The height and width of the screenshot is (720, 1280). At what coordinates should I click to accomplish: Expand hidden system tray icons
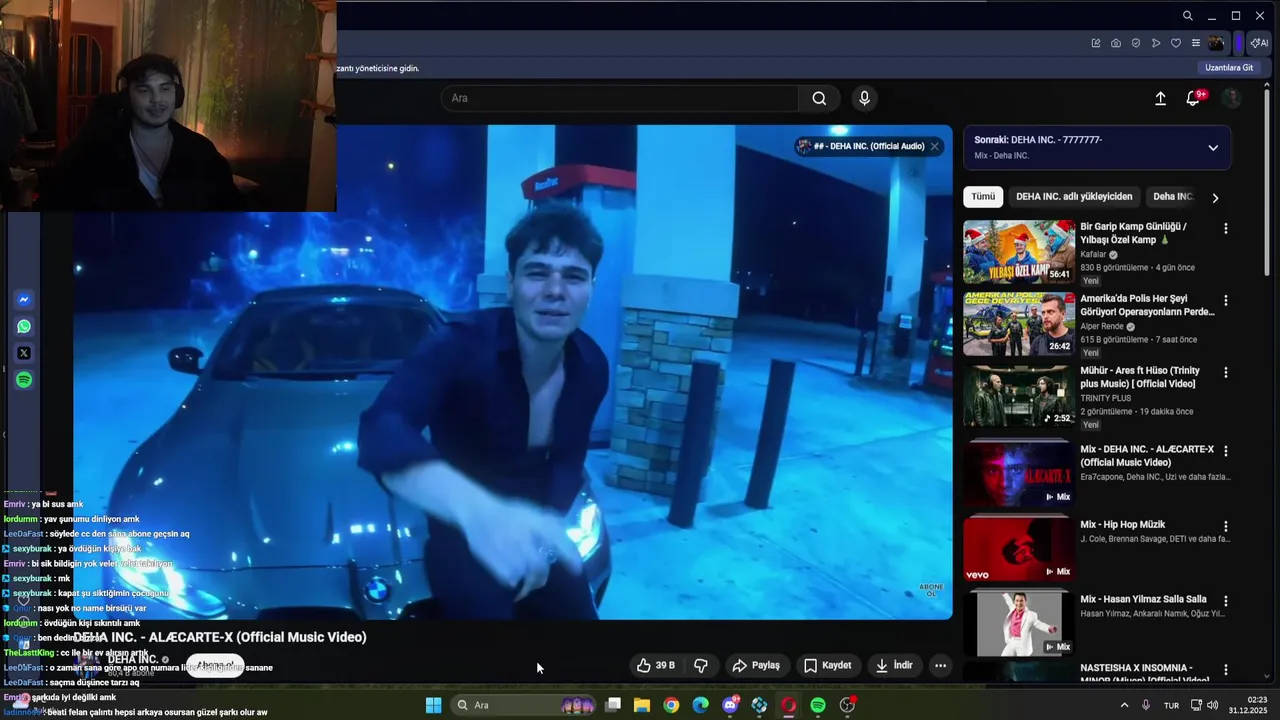coord(1124,705)
